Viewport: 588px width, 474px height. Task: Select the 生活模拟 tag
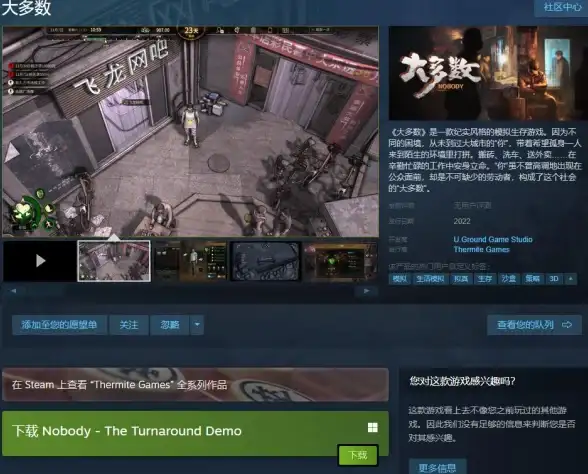pos(430,279)
